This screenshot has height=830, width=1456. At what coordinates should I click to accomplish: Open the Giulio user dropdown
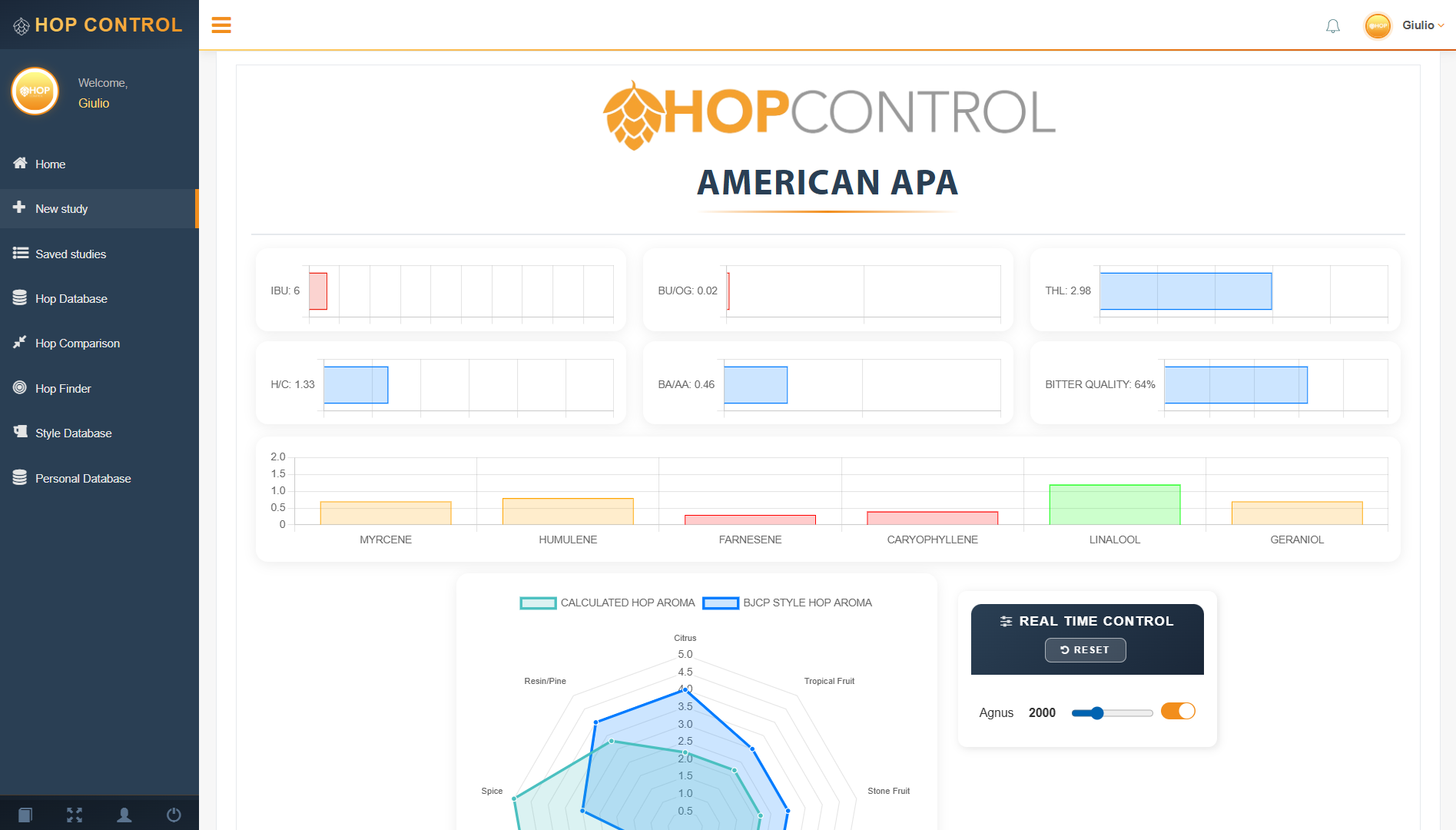point(1423,25)
